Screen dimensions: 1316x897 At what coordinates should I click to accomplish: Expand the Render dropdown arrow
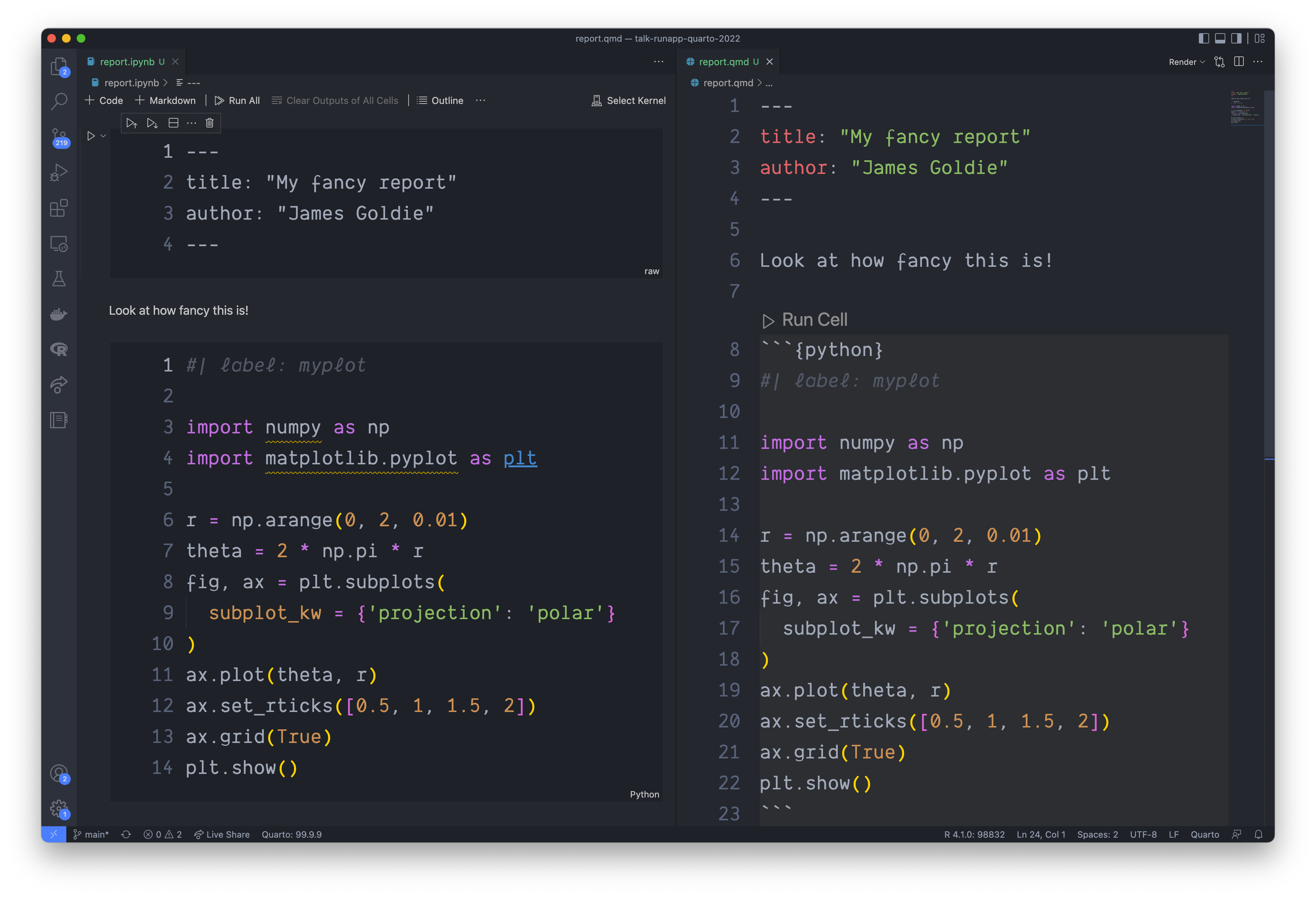[x=1202, y=62]
